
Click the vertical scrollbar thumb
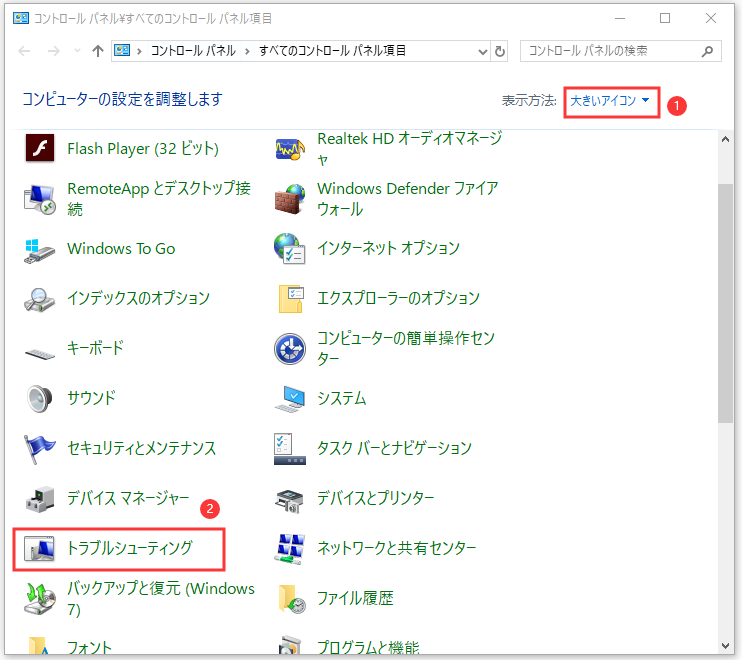725,300
